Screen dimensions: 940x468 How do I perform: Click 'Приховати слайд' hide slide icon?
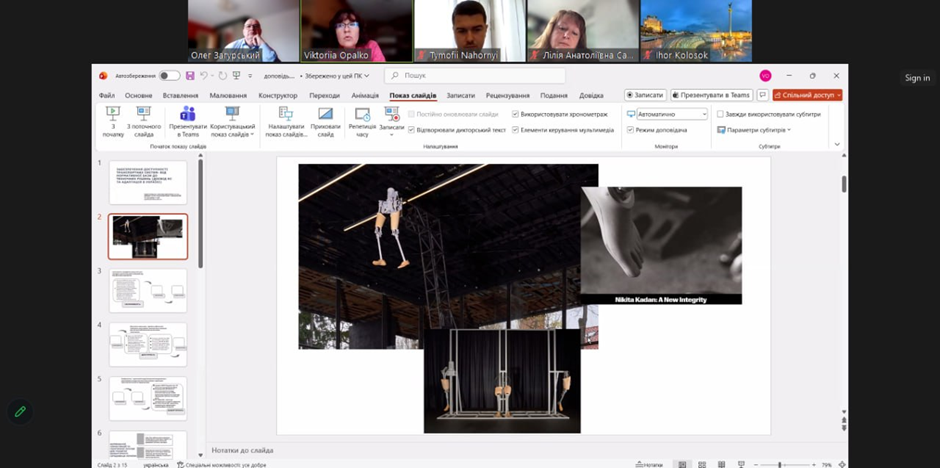(x=325, y=114)
